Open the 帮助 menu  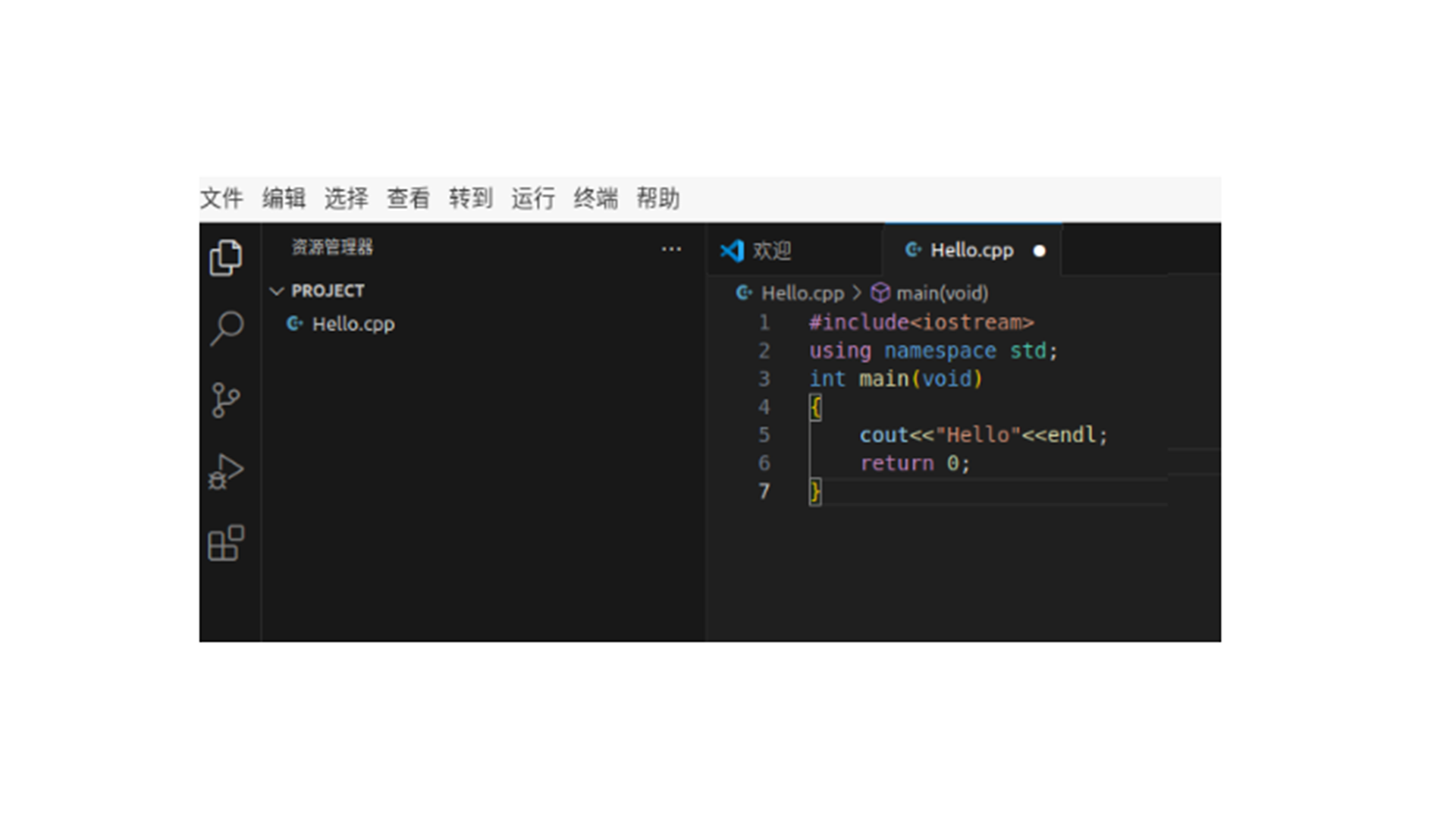tap(657, 199)
